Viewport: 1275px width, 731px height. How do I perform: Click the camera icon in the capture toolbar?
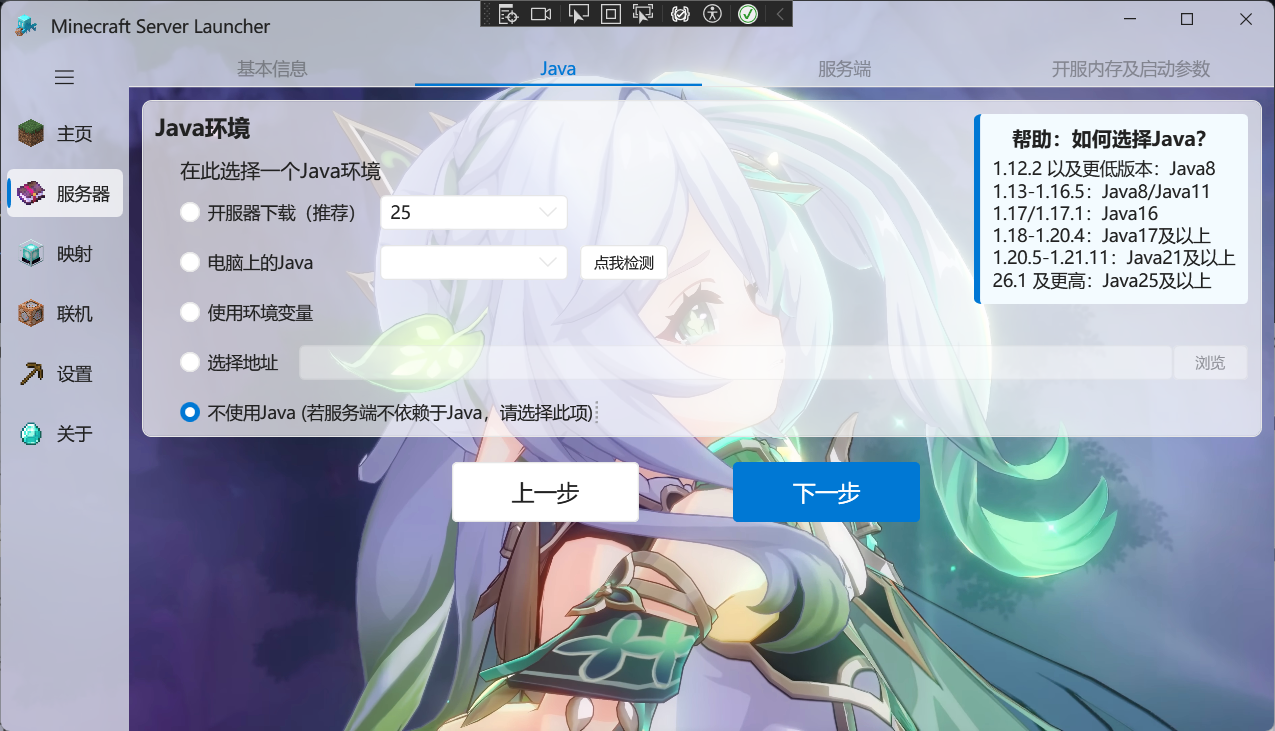point(542,14)
